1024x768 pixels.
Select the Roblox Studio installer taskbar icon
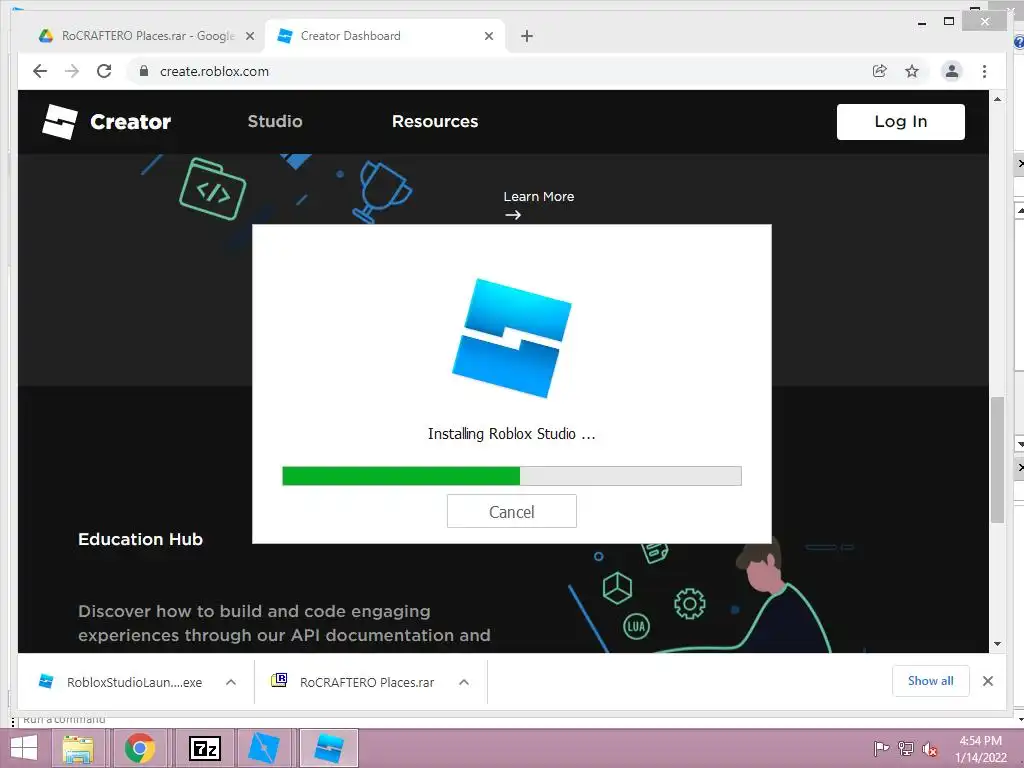(328, 748)
